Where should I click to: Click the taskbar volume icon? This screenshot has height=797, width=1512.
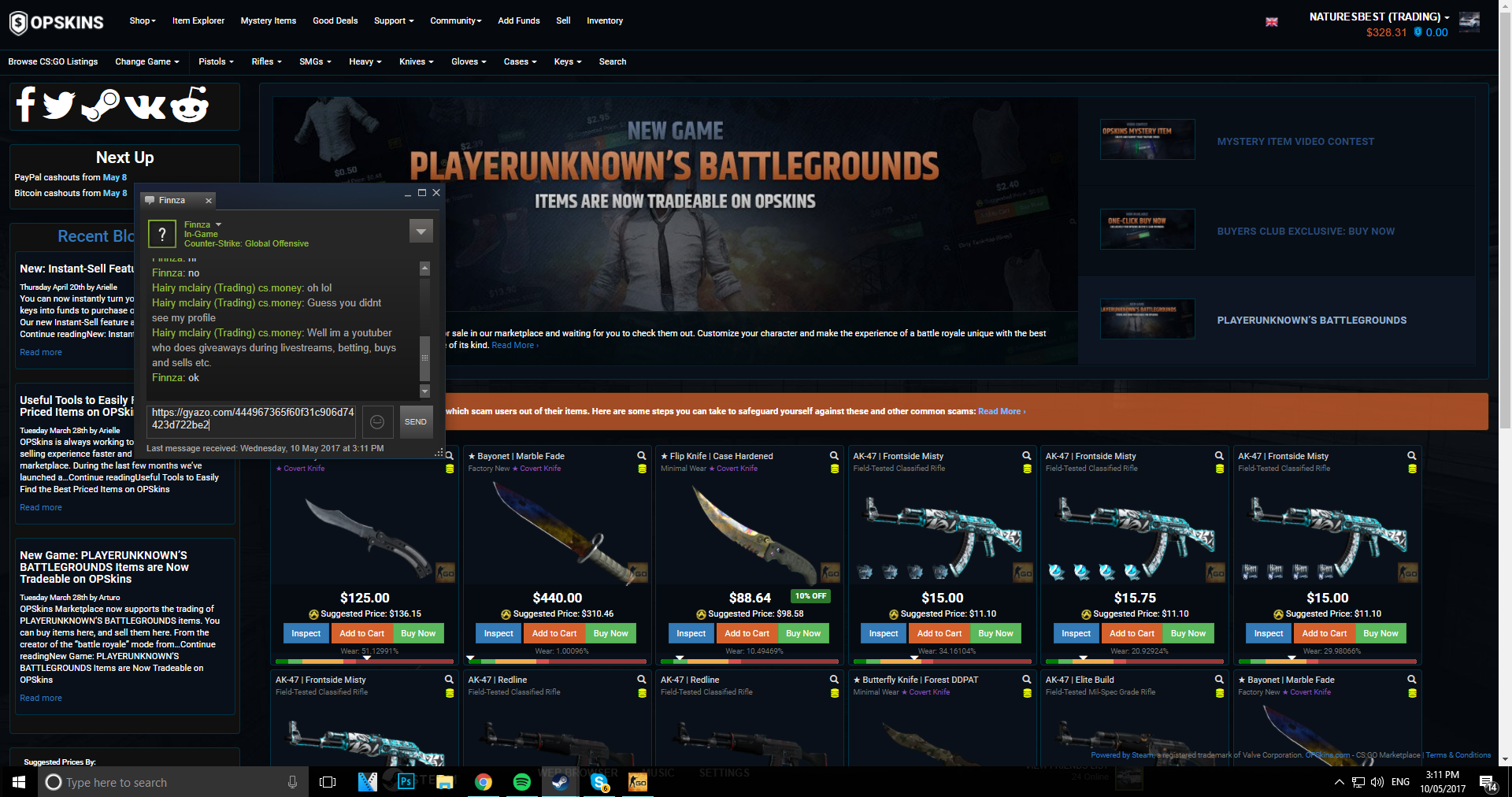[1377, 782]
